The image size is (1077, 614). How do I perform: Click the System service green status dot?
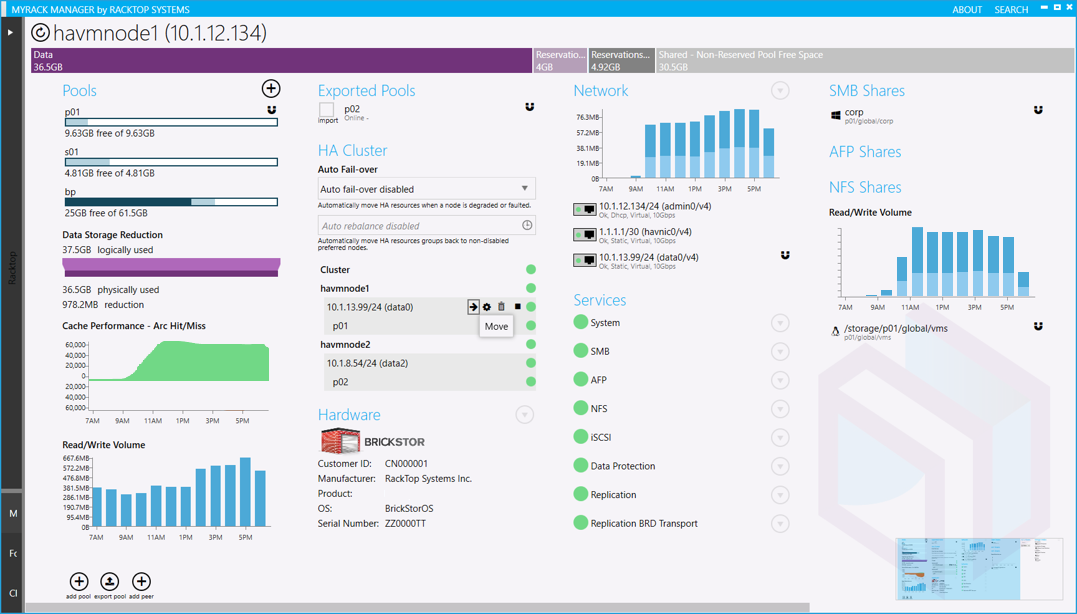(580, 322)
